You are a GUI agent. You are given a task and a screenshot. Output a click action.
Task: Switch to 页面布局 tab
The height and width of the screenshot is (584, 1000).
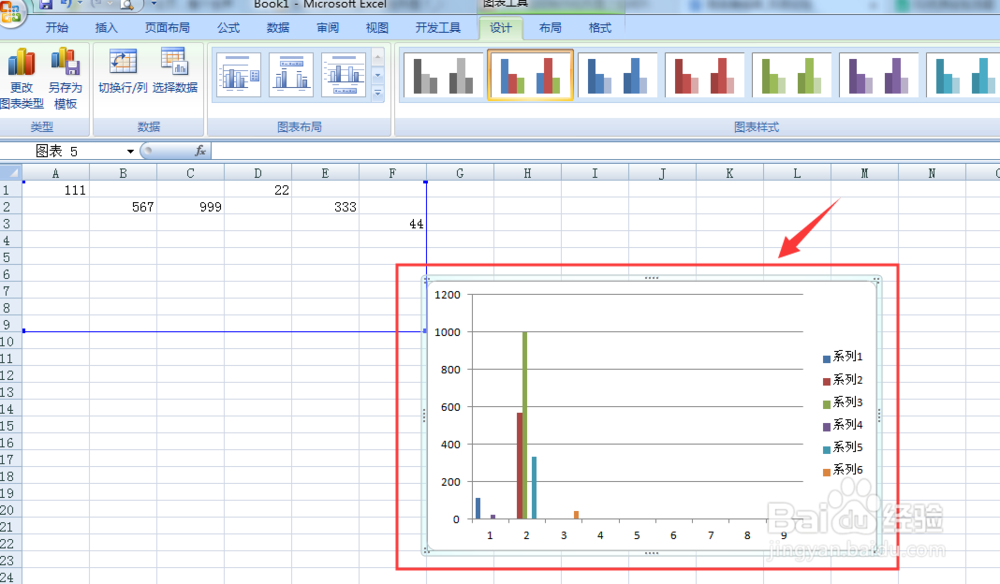pyautogui.click(x=167, y=27)
